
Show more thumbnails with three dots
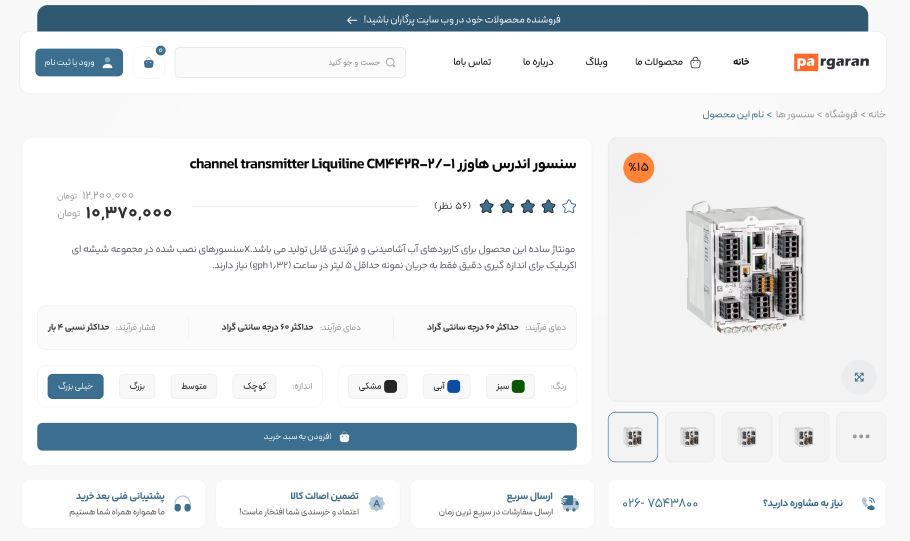point(861,437)
